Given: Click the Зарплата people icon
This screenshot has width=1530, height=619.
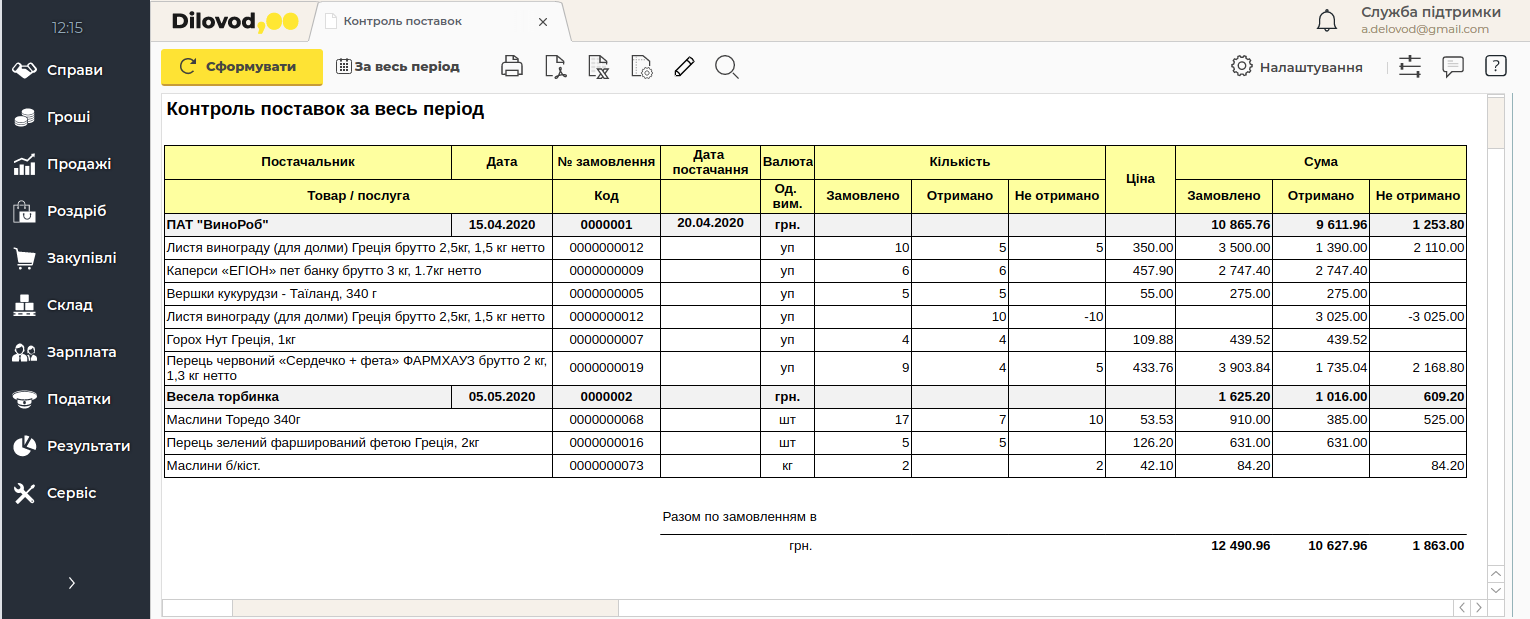Looking at the screenshot, I should [x=25, y=352].
